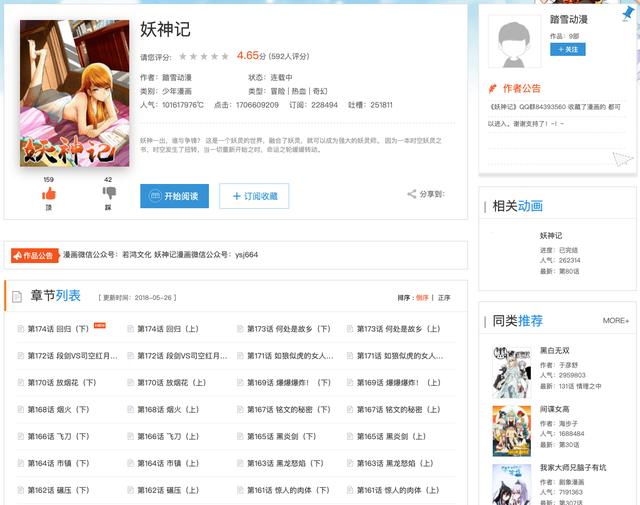Rate with the third star
Image resolution: width=640 pixels, height=505 pixels.
pyautogui.click(x=204, y=56)
